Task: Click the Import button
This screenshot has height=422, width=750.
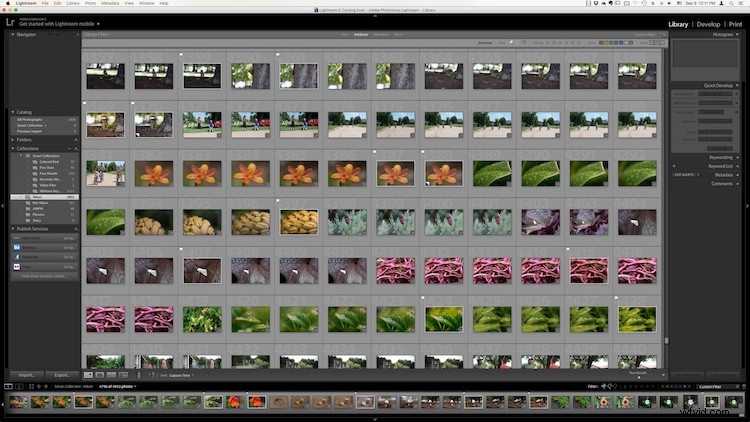Action: pyautogui.click(x=27, y=375)
